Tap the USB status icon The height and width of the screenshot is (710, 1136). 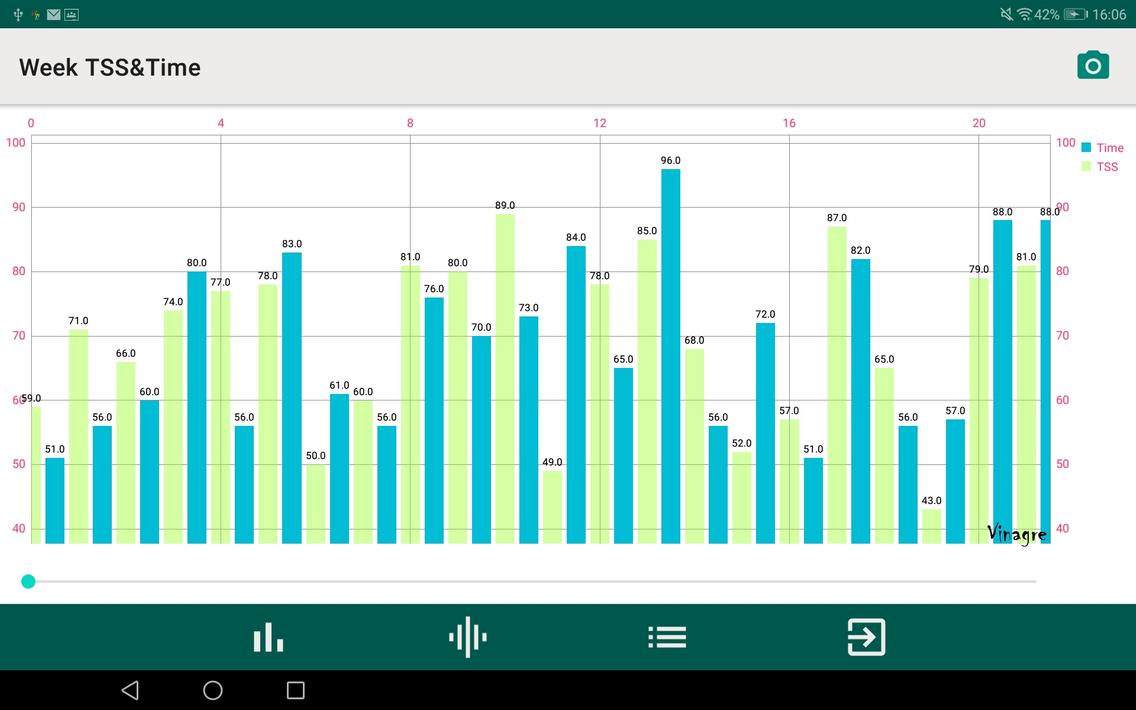(x=18, y=14)
